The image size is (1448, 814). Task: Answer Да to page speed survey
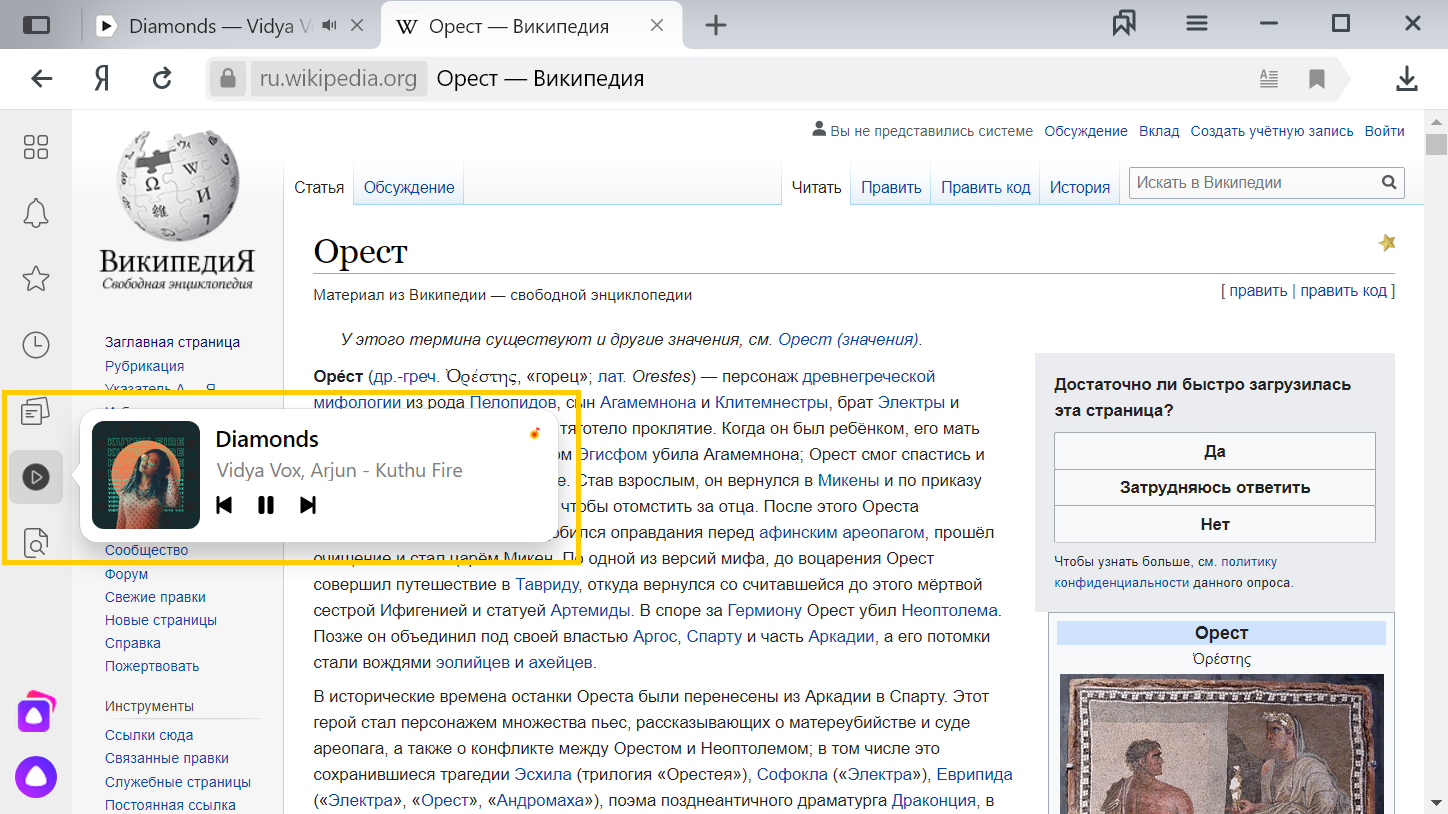click(1214, 451)
